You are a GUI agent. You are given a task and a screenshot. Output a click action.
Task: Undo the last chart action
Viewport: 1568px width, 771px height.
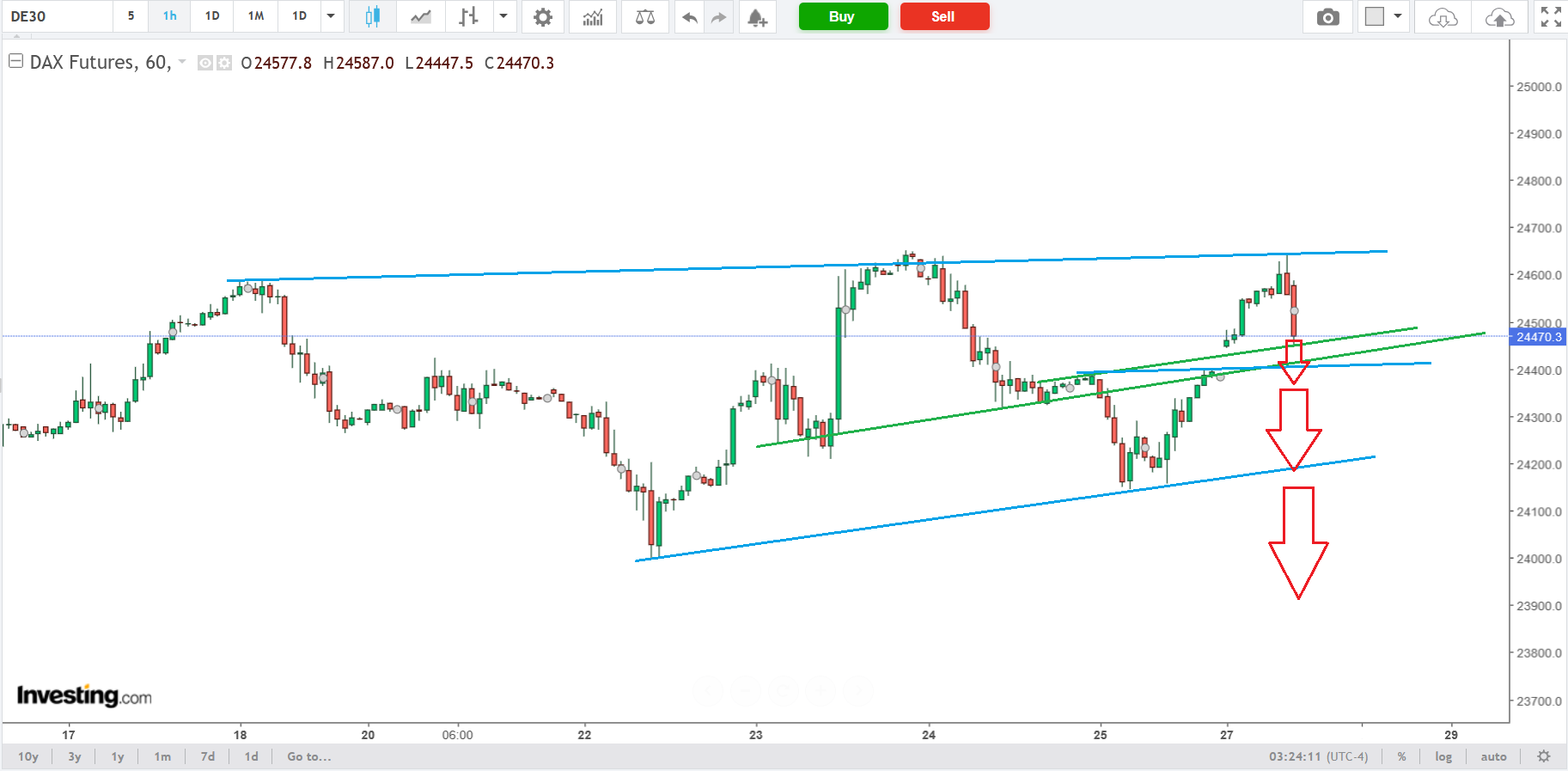[x=689, y=16]
